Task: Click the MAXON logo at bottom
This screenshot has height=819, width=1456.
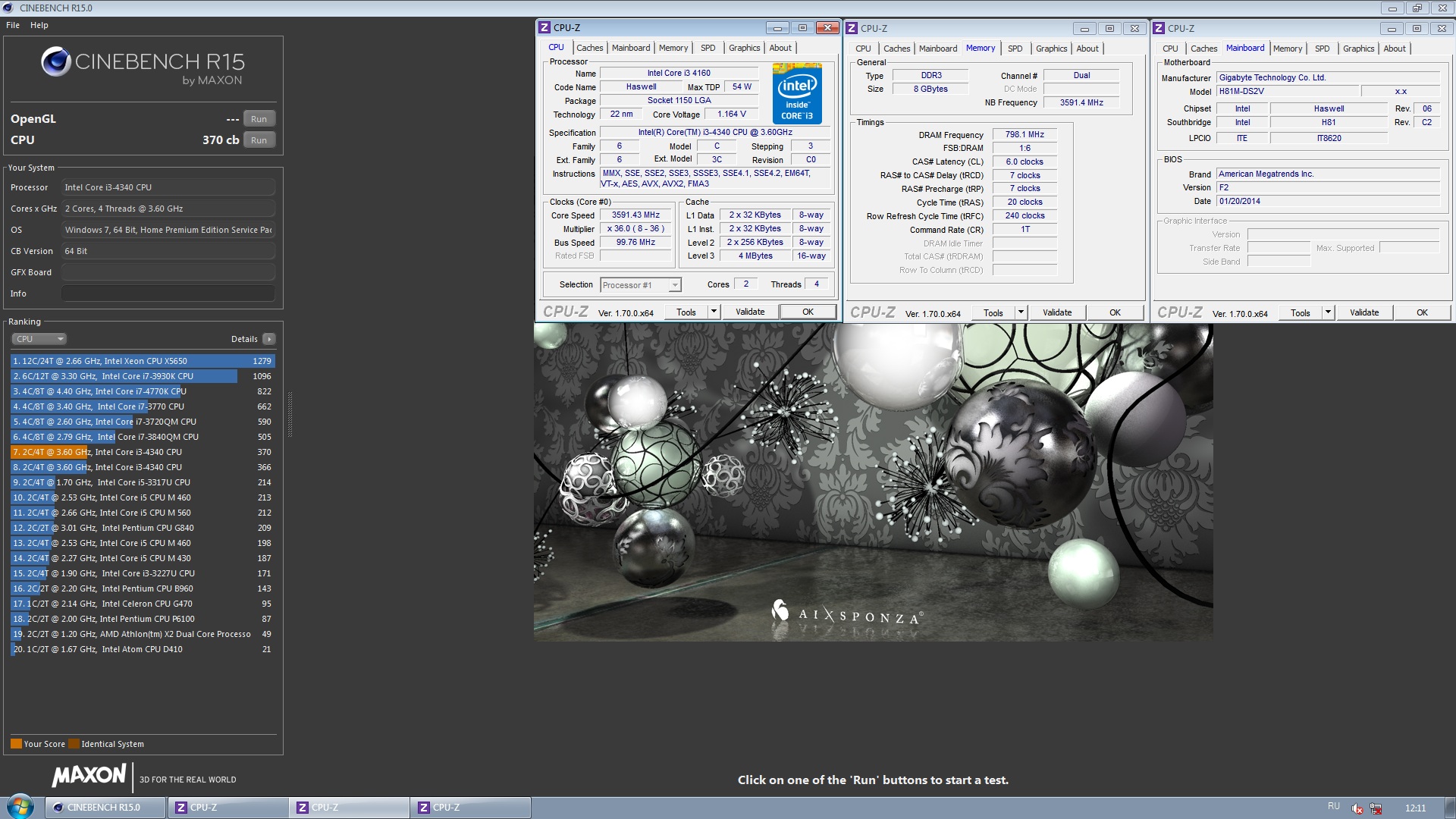Action: 89,775
